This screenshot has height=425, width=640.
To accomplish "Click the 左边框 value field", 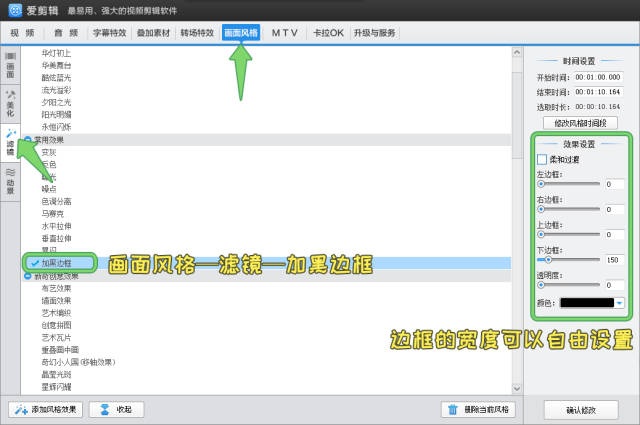I will [x=614, y=185].
